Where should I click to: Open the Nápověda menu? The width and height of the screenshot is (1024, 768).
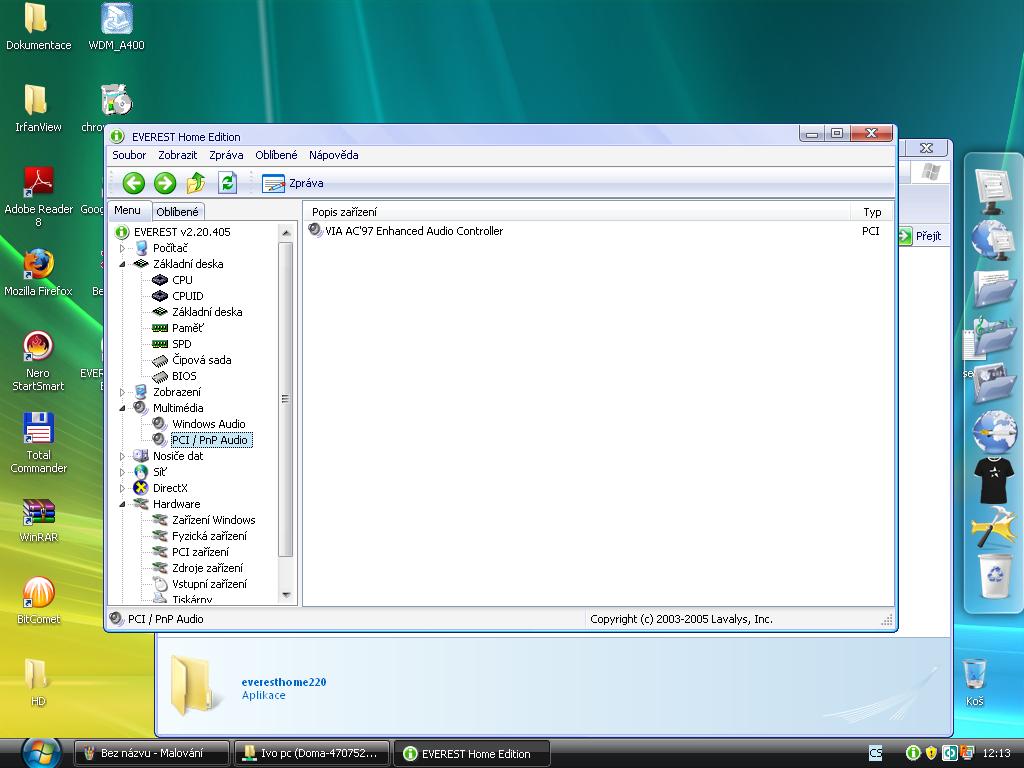coord(333,155)
